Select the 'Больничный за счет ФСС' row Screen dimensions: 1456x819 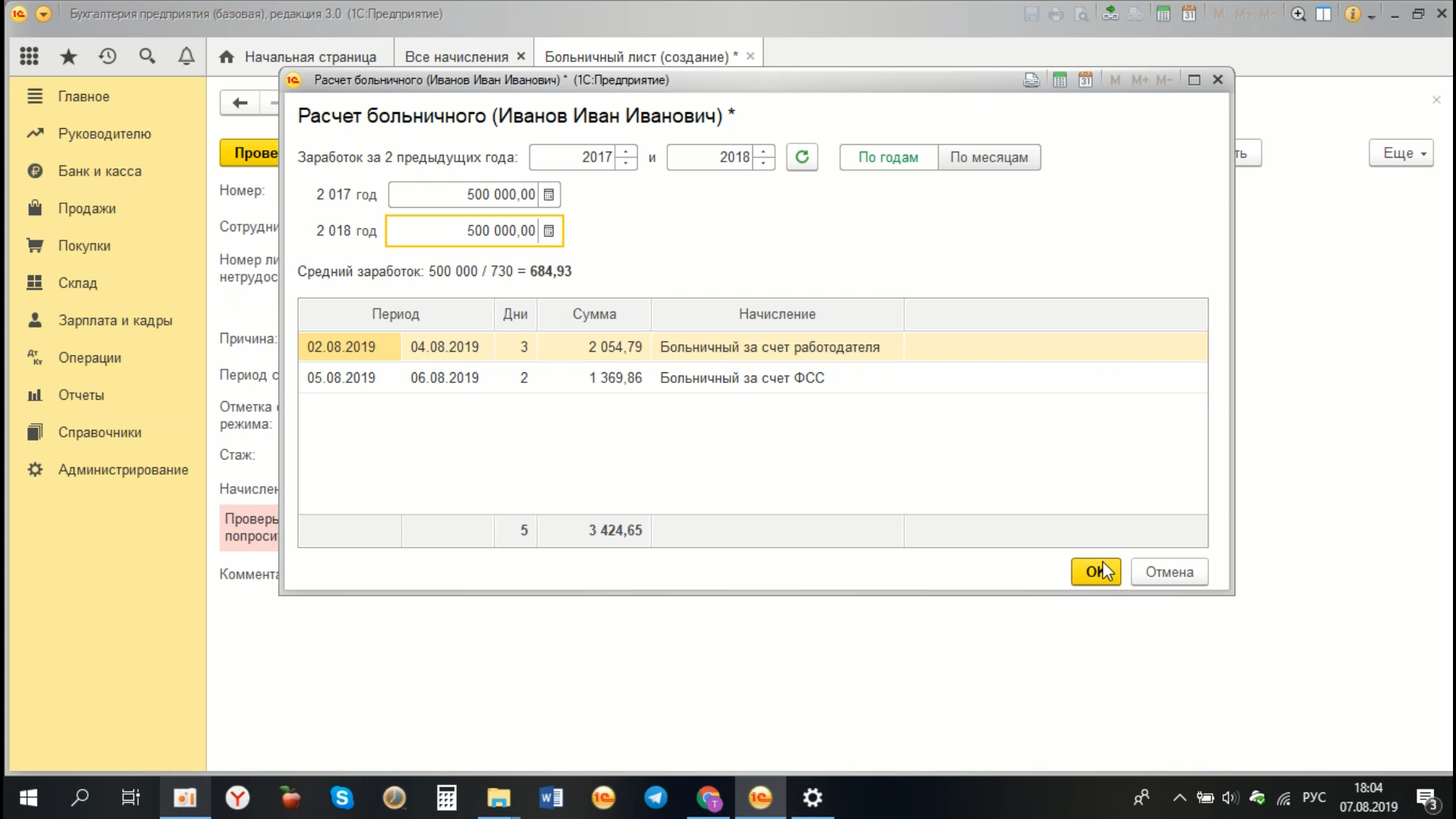[742, 378]
